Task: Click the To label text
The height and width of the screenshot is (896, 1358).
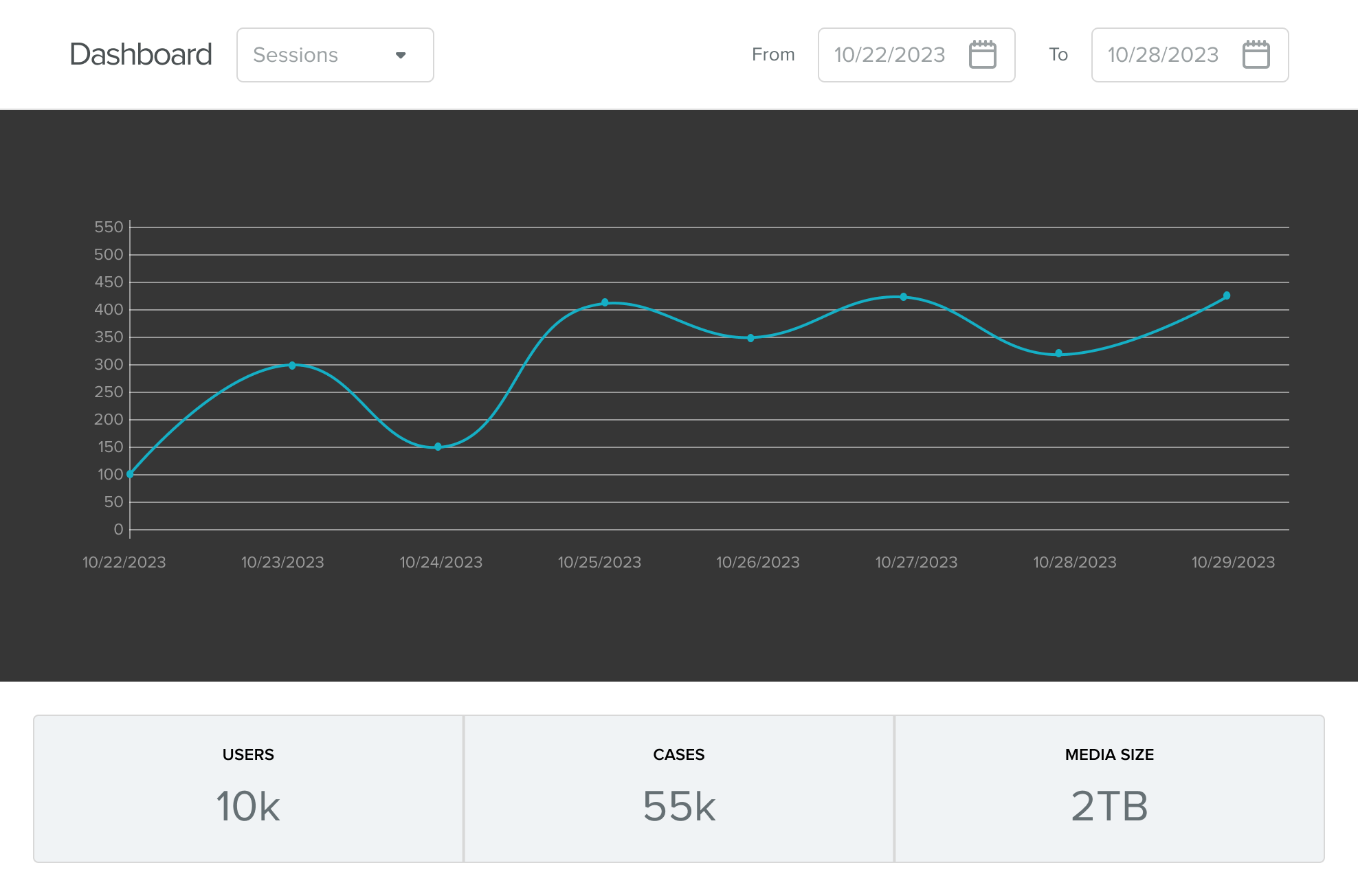Action: [1058, 54]
